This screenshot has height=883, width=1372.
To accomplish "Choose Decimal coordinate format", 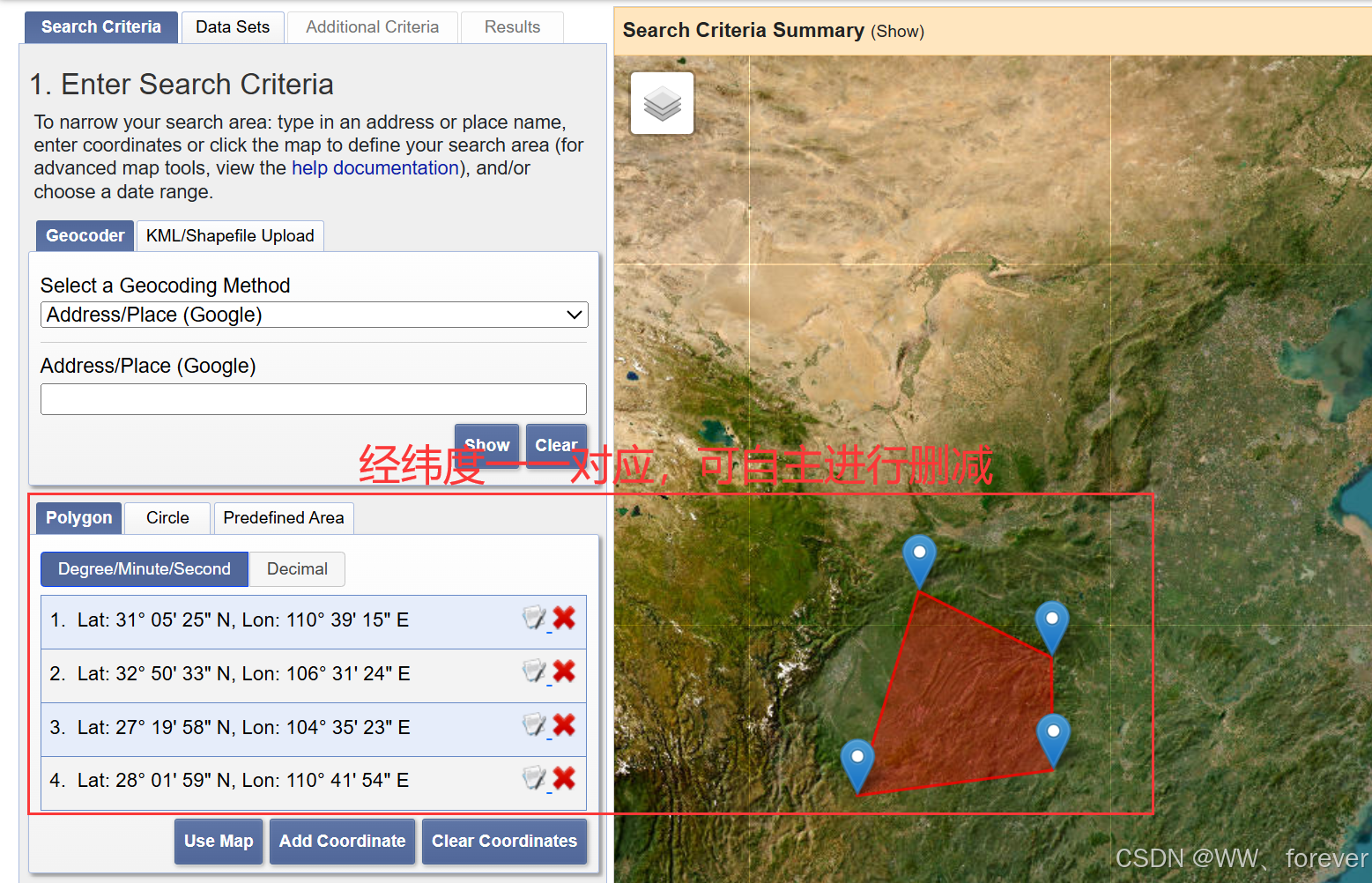I will pyautogui.click(x=297, y=569).
